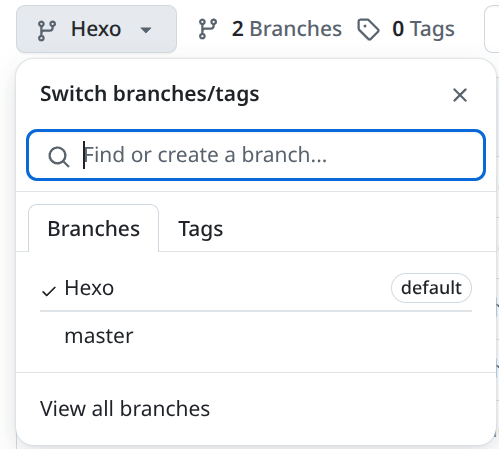Click the Switch branches/tags heading
Screen dimensions: 499x449
[150, 94]
